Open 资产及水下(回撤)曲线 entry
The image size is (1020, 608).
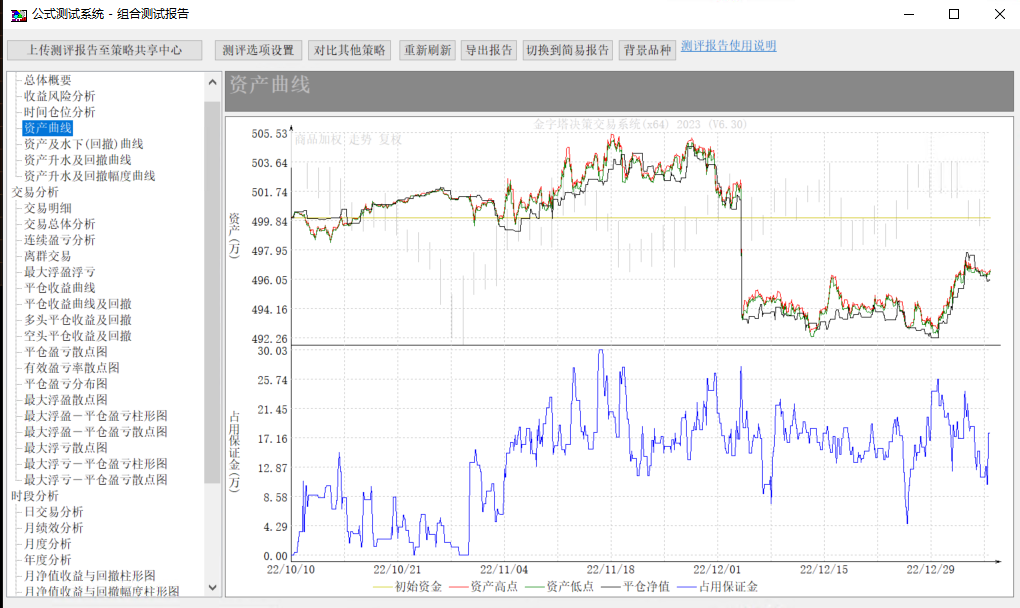83,144
